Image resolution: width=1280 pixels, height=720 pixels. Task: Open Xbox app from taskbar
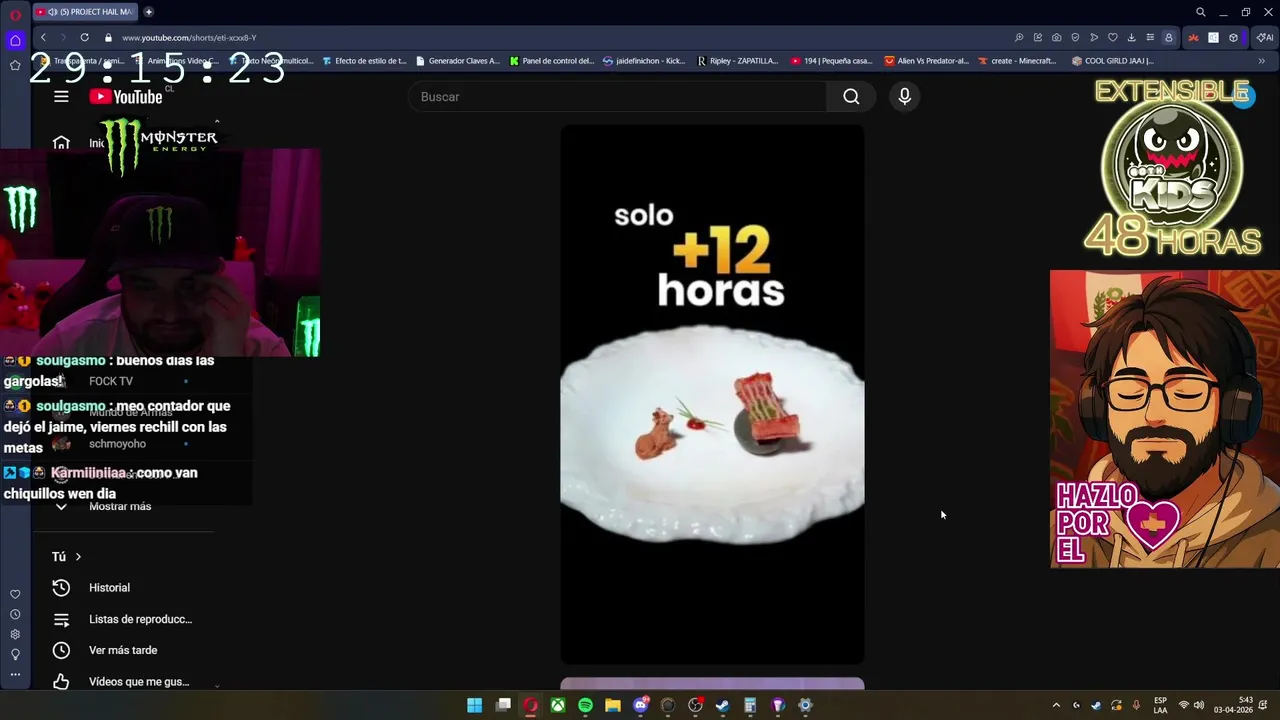click(x=557, y=705)
